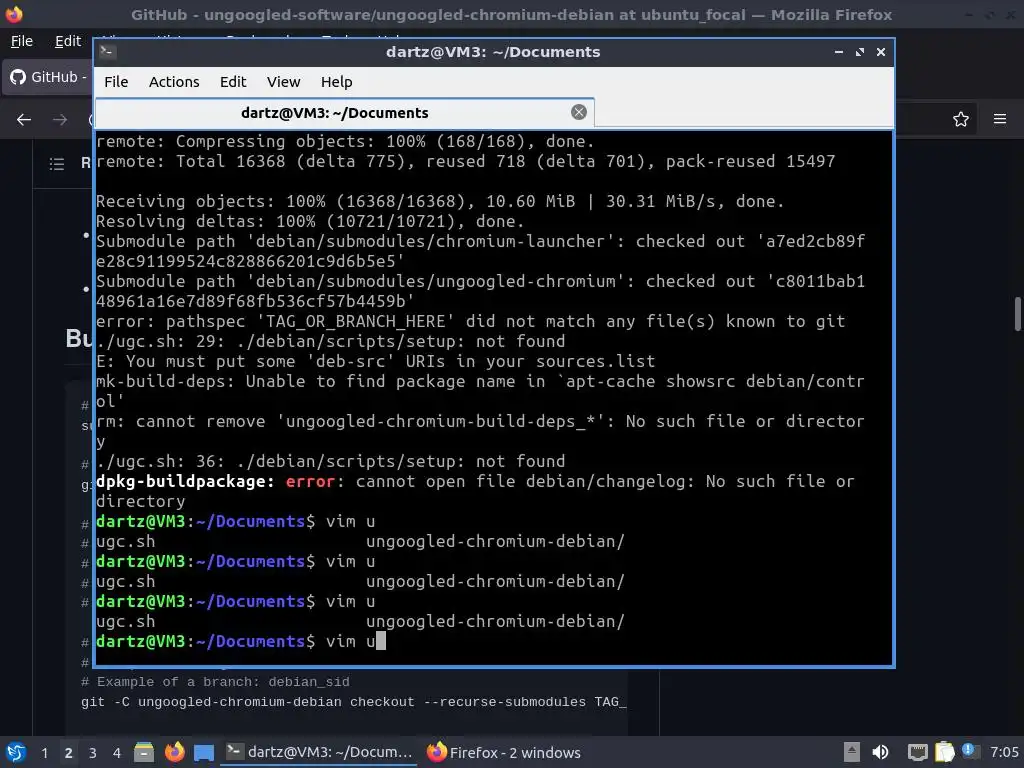The width and height of the screenshot is (1024, 768).
Task: Launch file manager from panel
Action: point(144,752)
